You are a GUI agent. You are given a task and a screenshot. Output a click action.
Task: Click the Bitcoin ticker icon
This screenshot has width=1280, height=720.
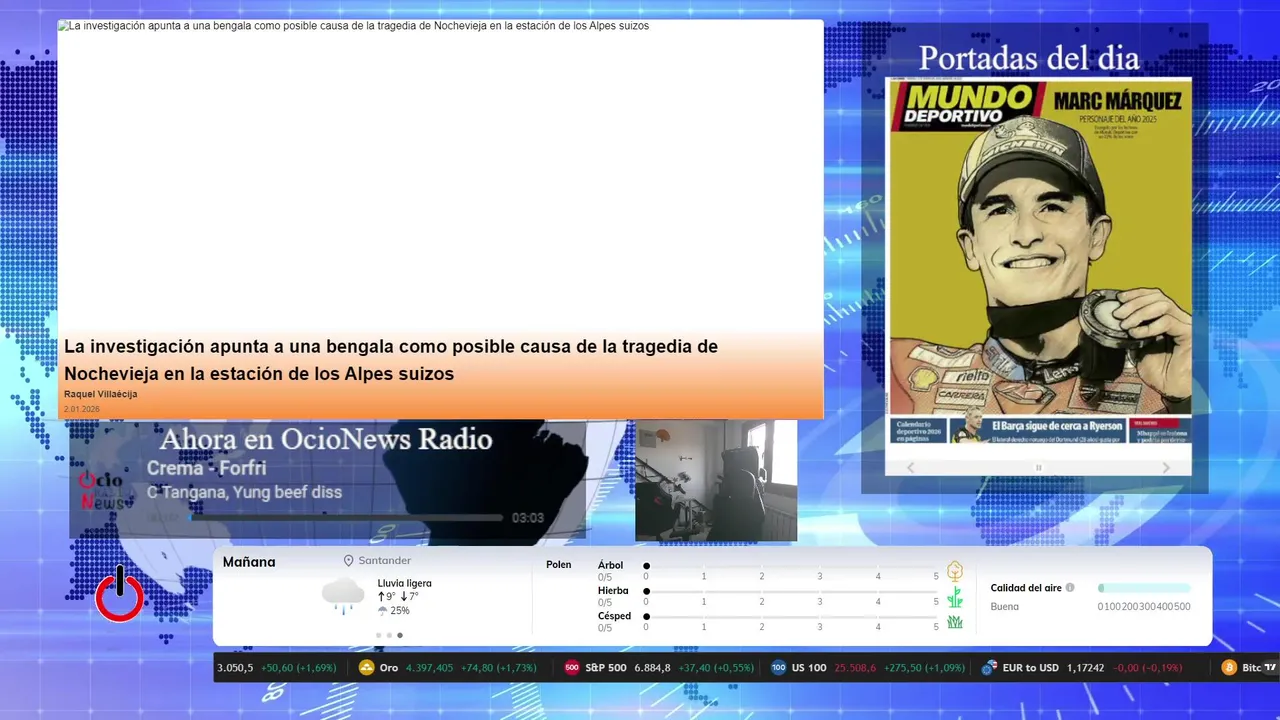coord(1229,668)
